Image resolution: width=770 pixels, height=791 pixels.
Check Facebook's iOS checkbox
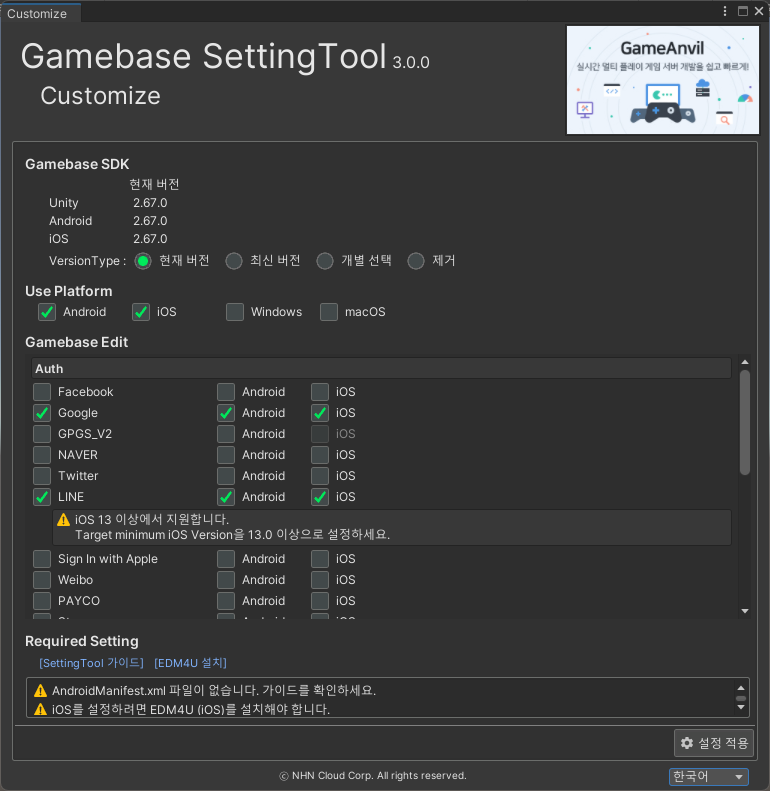pos(320,392)
